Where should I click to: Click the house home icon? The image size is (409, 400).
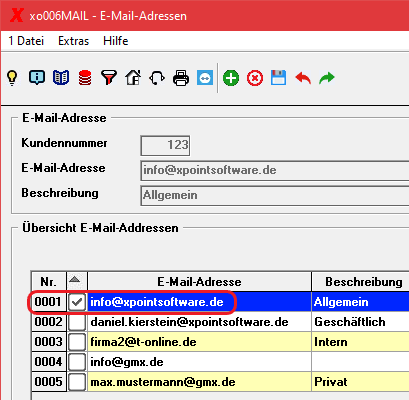click(x=133, y=78)
